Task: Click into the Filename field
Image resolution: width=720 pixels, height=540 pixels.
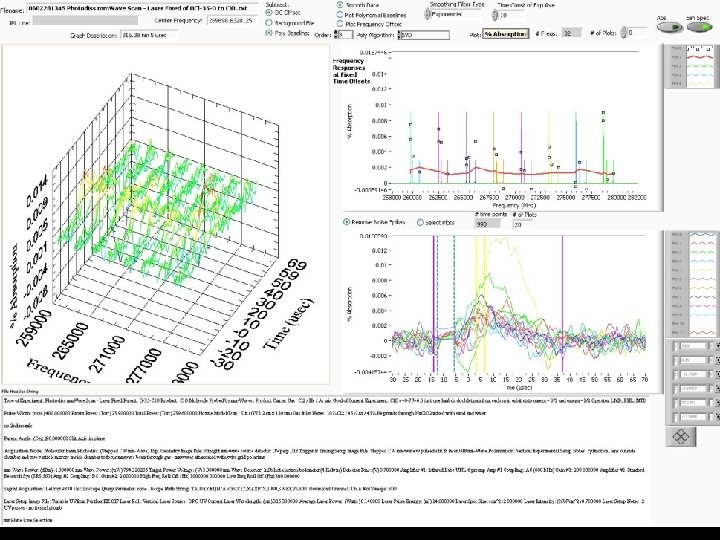Action: click(143, 8)
